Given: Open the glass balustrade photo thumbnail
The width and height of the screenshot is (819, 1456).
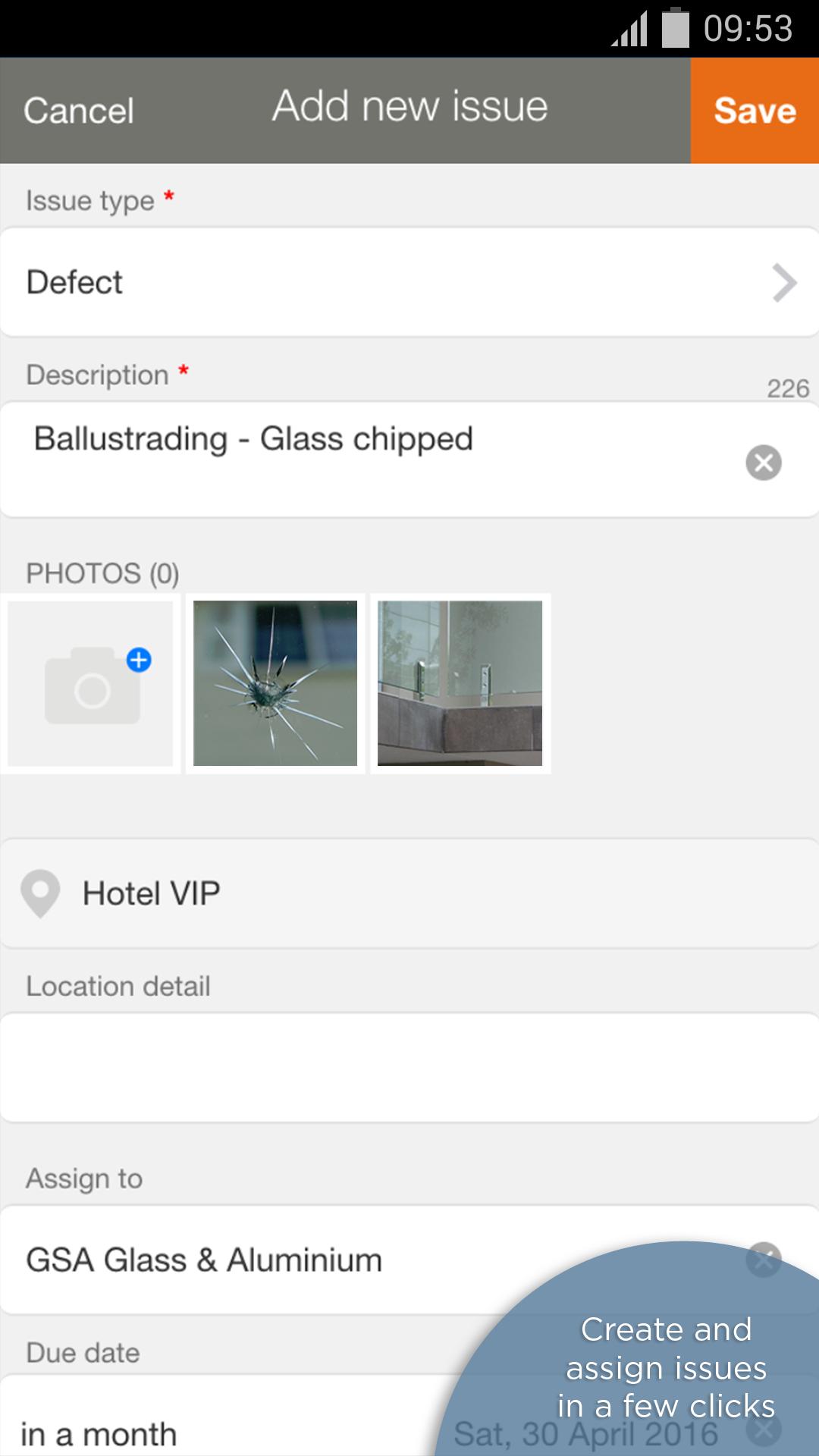Looking at the screenshot, I should point(460,683).
